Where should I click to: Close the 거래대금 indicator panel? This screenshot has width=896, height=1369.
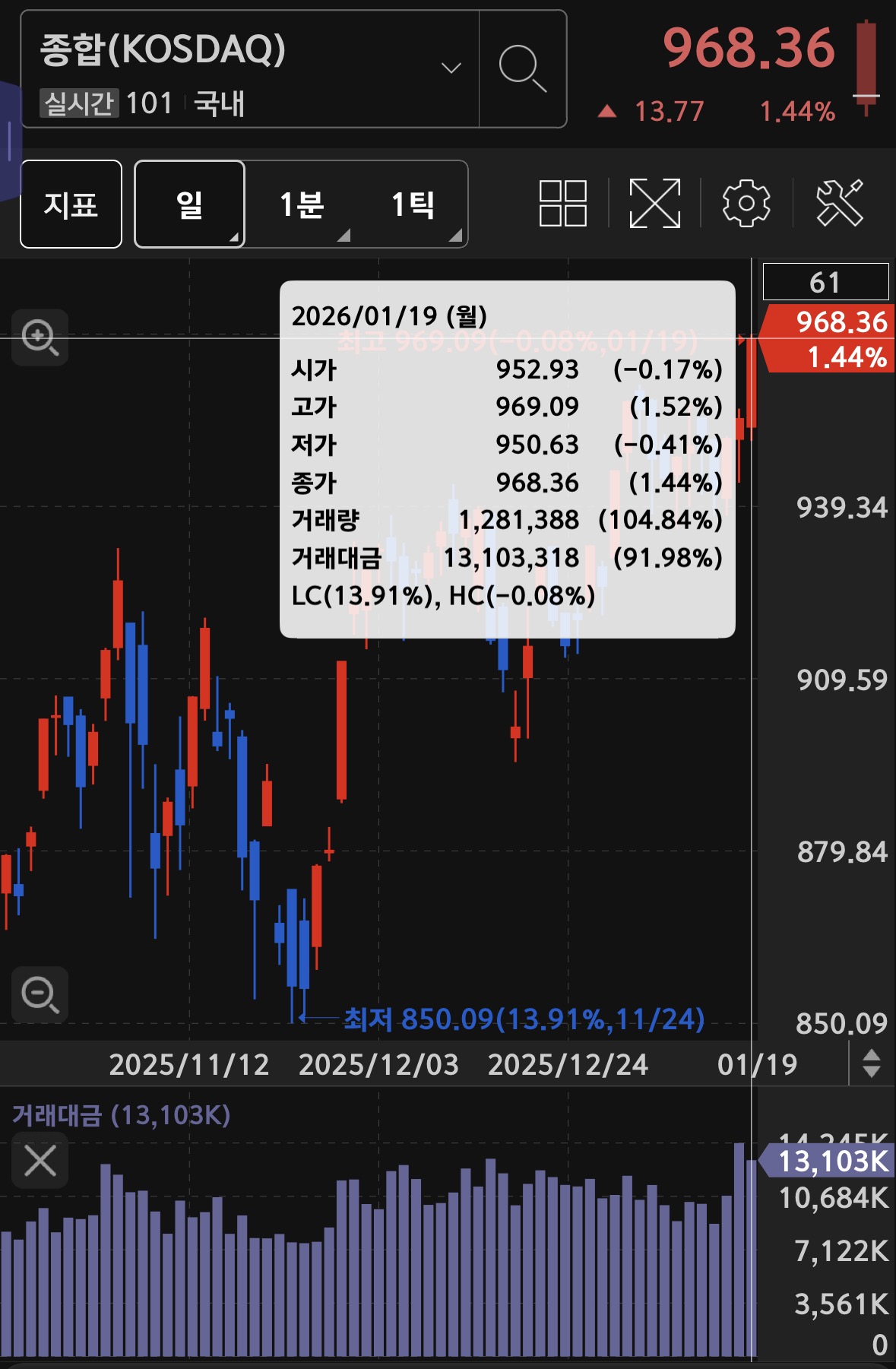click(40, 1161)
